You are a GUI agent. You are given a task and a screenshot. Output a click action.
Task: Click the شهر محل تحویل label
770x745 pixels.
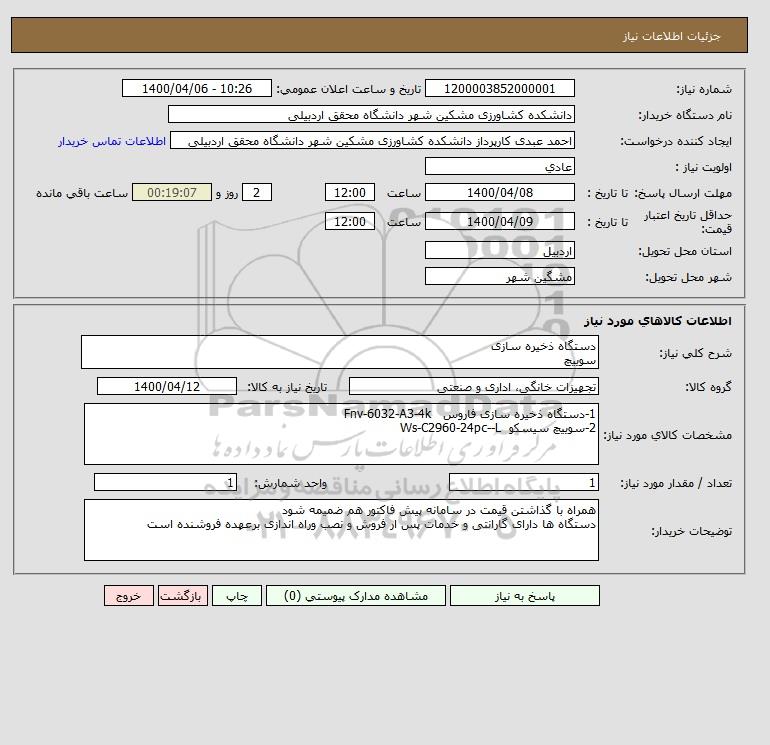688,277
